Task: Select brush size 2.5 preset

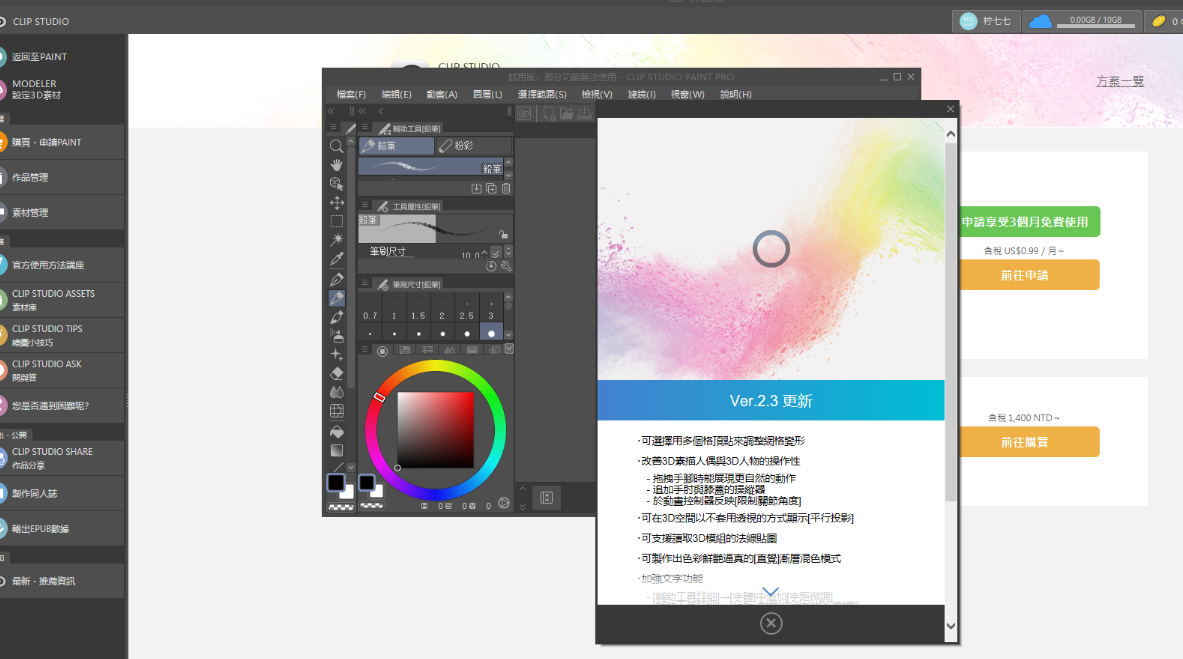Action: (466, 315)
